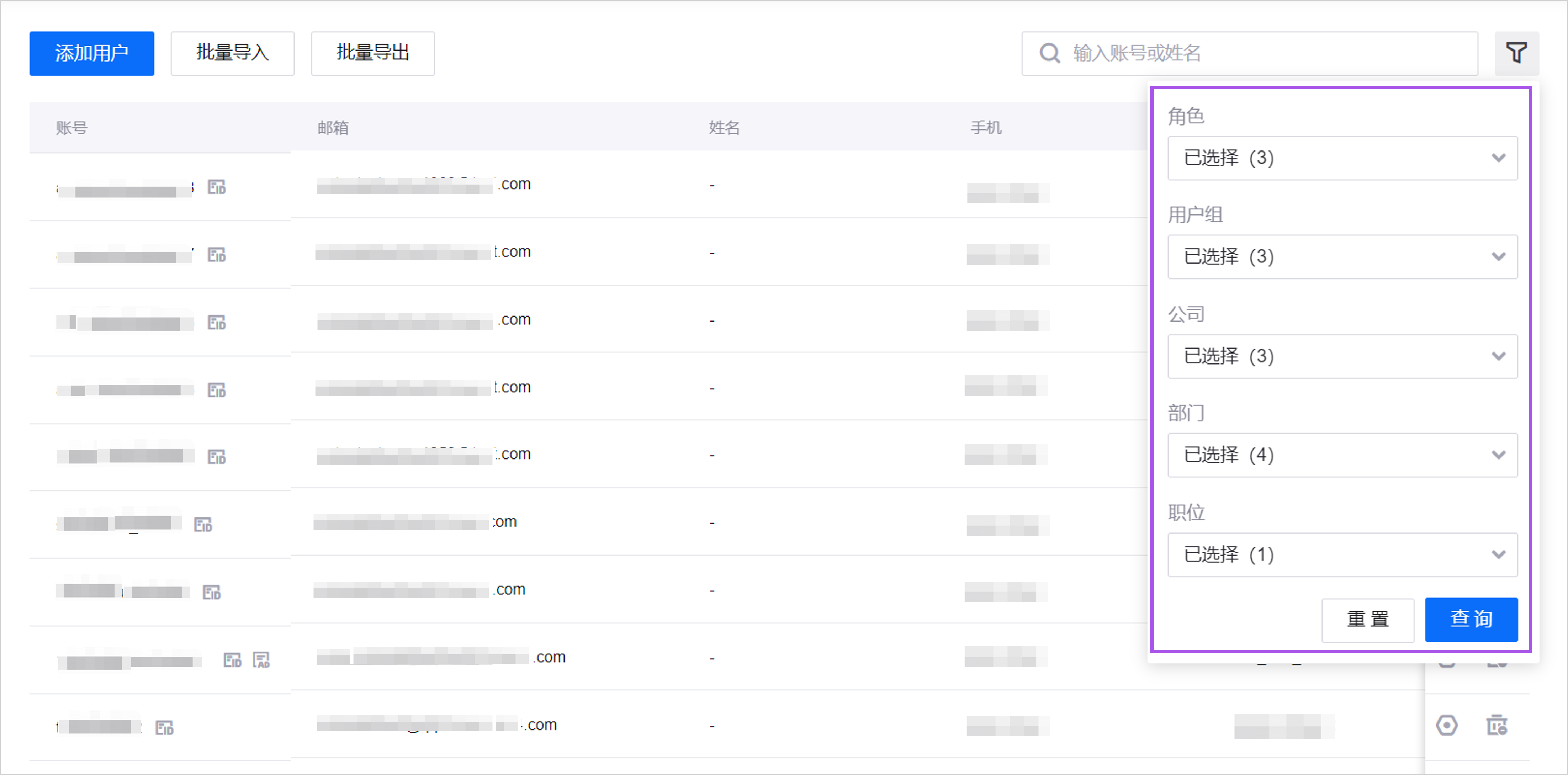Click the 添加用户 button
The image size is (1568, 775).
pos(92,54)
